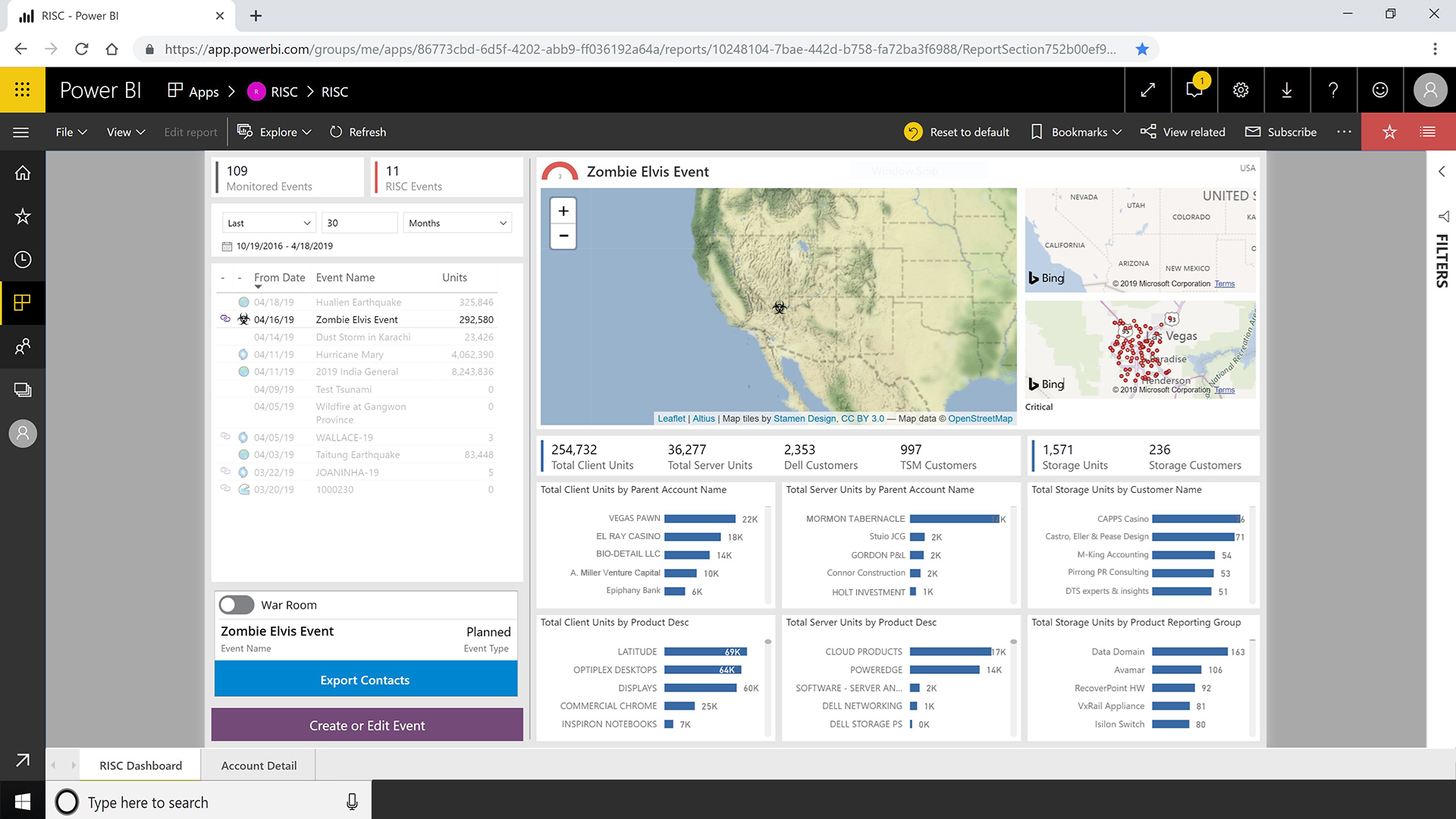Expand the Bookmarks dropdown menu

tap(1077, 132)
